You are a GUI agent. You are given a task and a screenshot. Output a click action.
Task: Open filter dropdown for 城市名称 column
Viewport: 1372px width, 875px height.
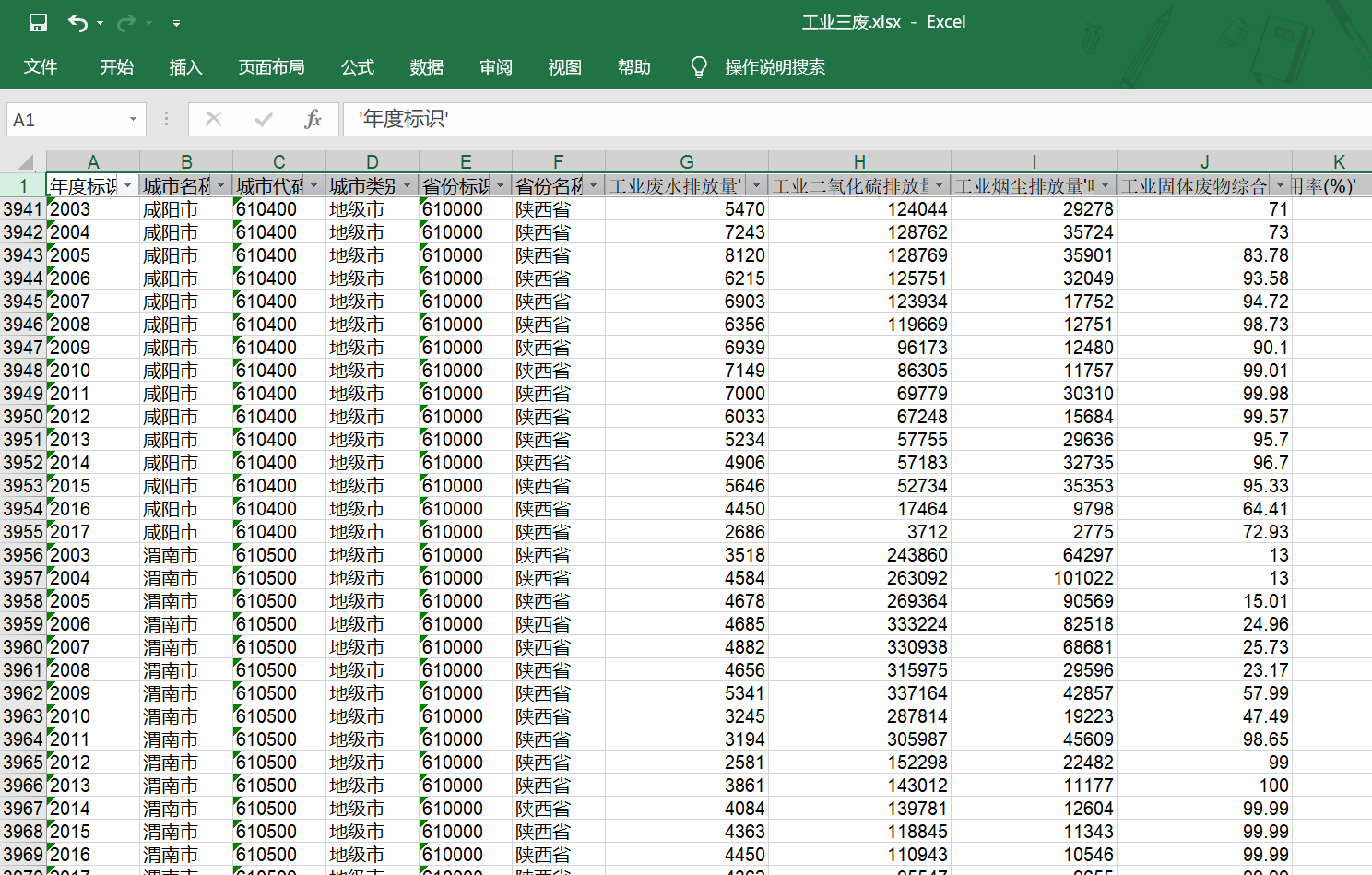coord(220,185)
